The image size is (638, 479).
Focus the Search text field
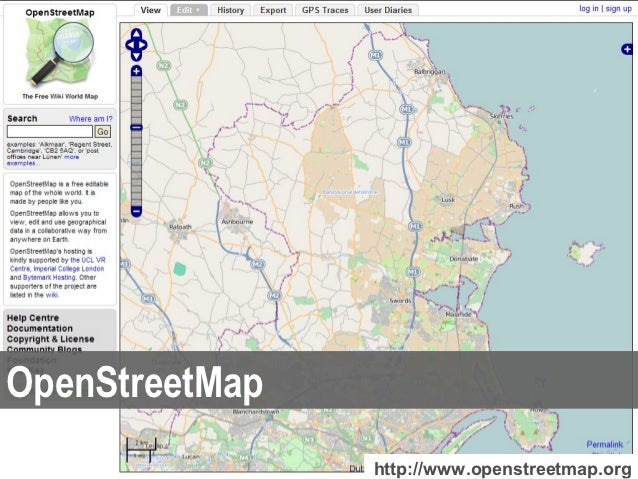(49, 132)
